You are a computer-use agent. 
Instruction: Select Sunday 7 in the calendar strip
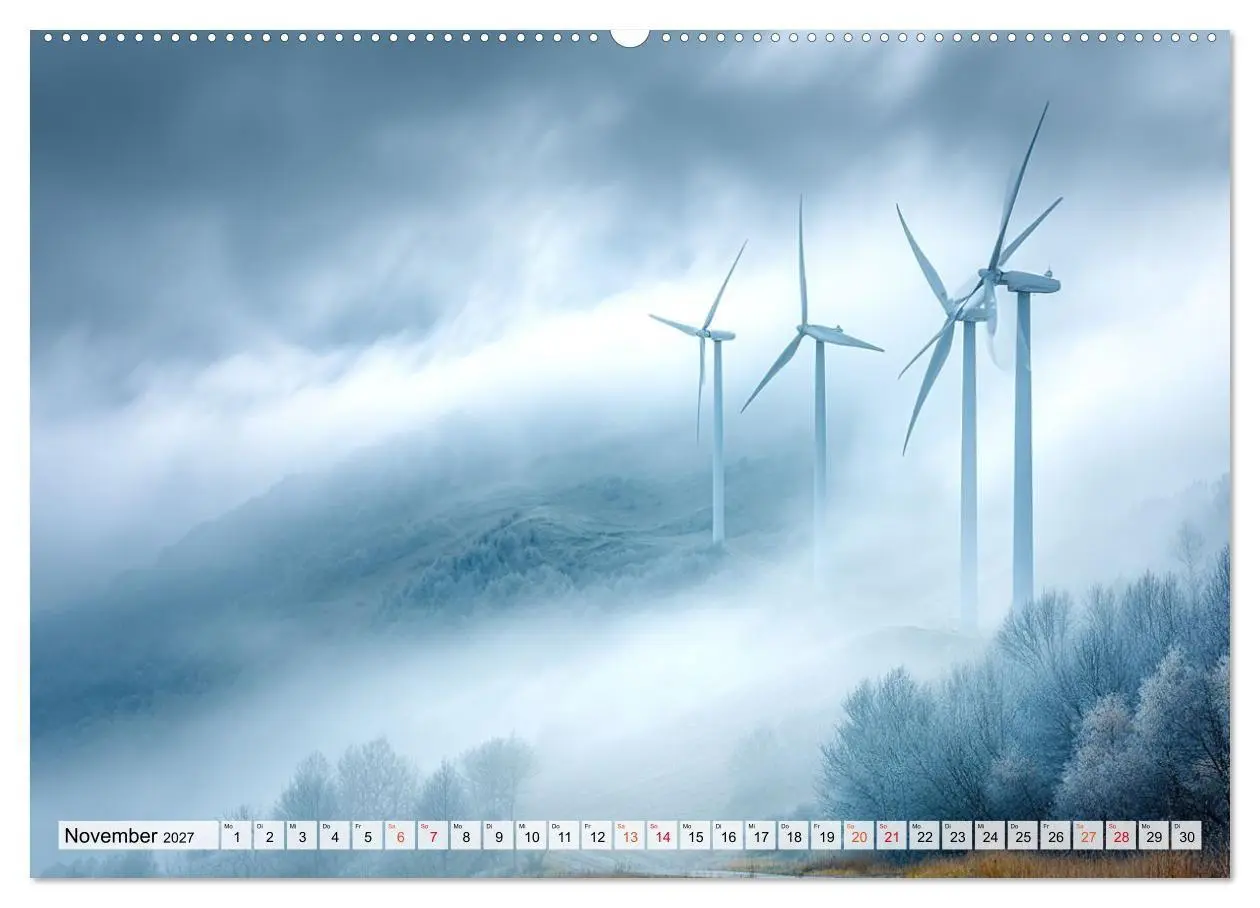coord(433,836)
